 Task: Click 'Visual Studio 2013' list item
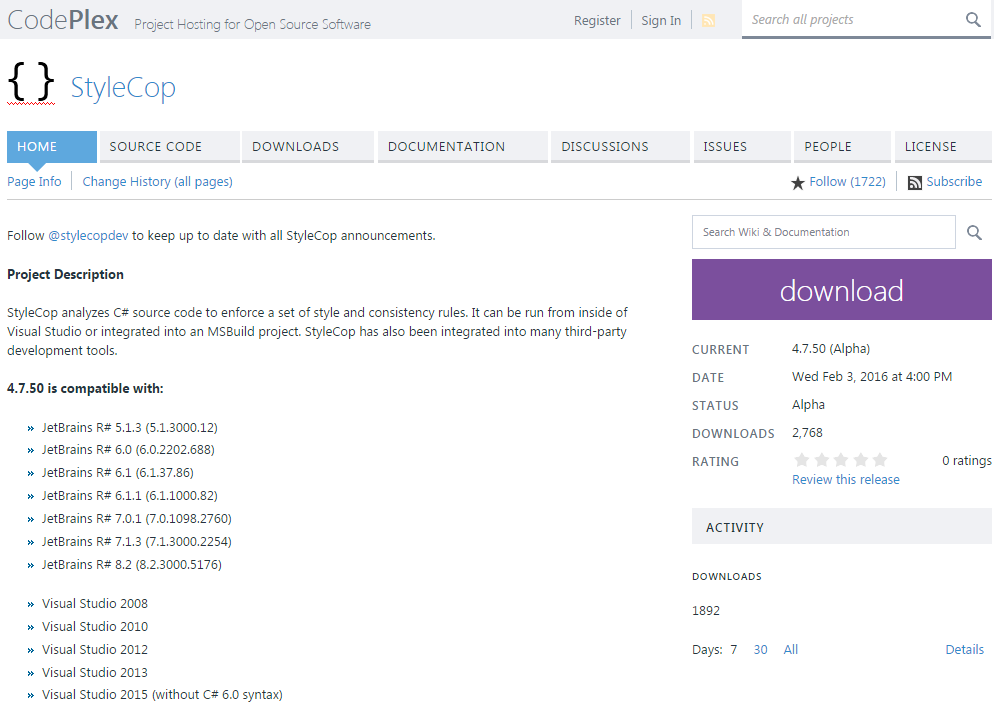95,672
